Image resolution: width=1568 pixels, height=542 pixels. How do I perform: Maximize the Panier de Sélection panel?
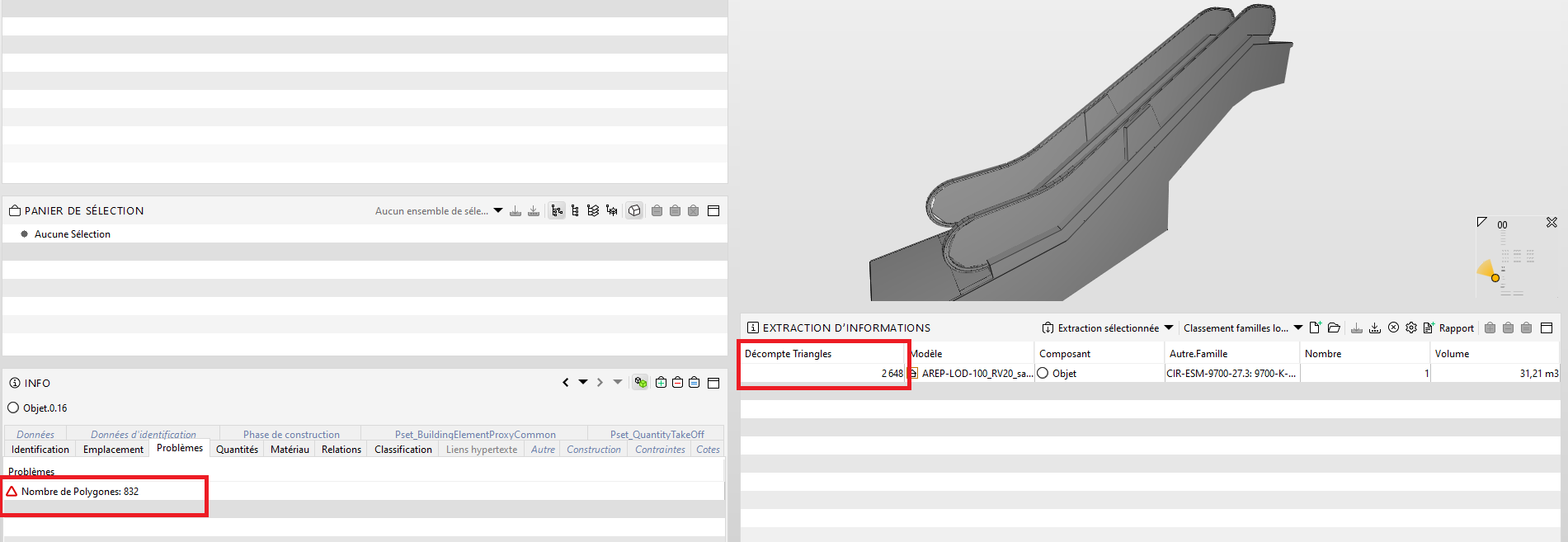[714, 211]
